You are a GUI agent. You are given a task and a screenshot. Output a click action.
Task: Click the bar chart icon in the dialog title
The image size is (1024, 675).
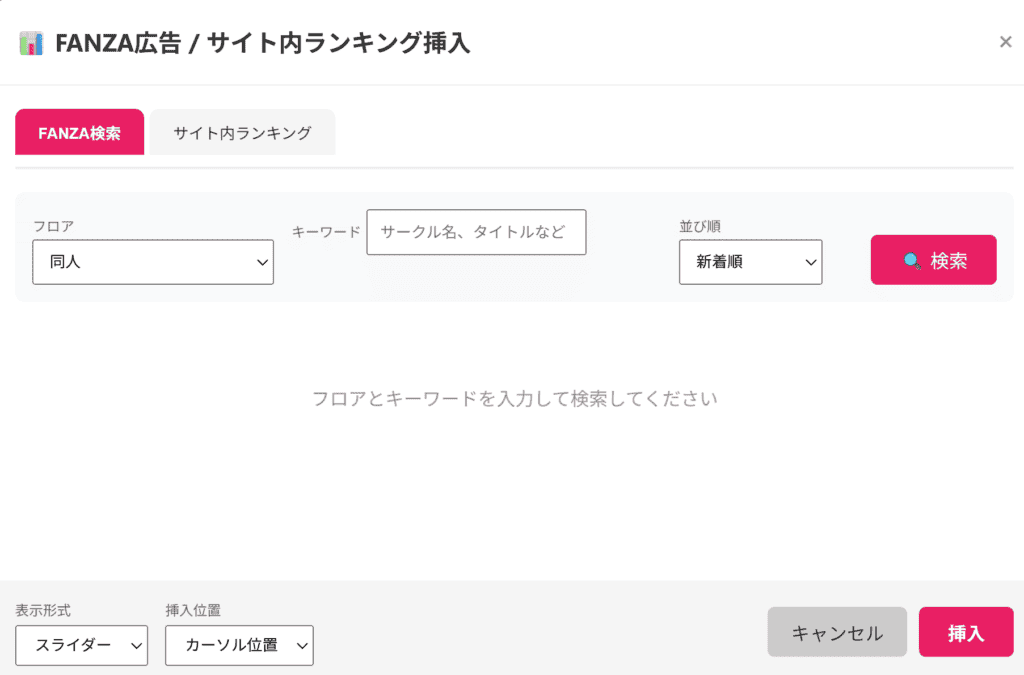[x=31, y=44]
